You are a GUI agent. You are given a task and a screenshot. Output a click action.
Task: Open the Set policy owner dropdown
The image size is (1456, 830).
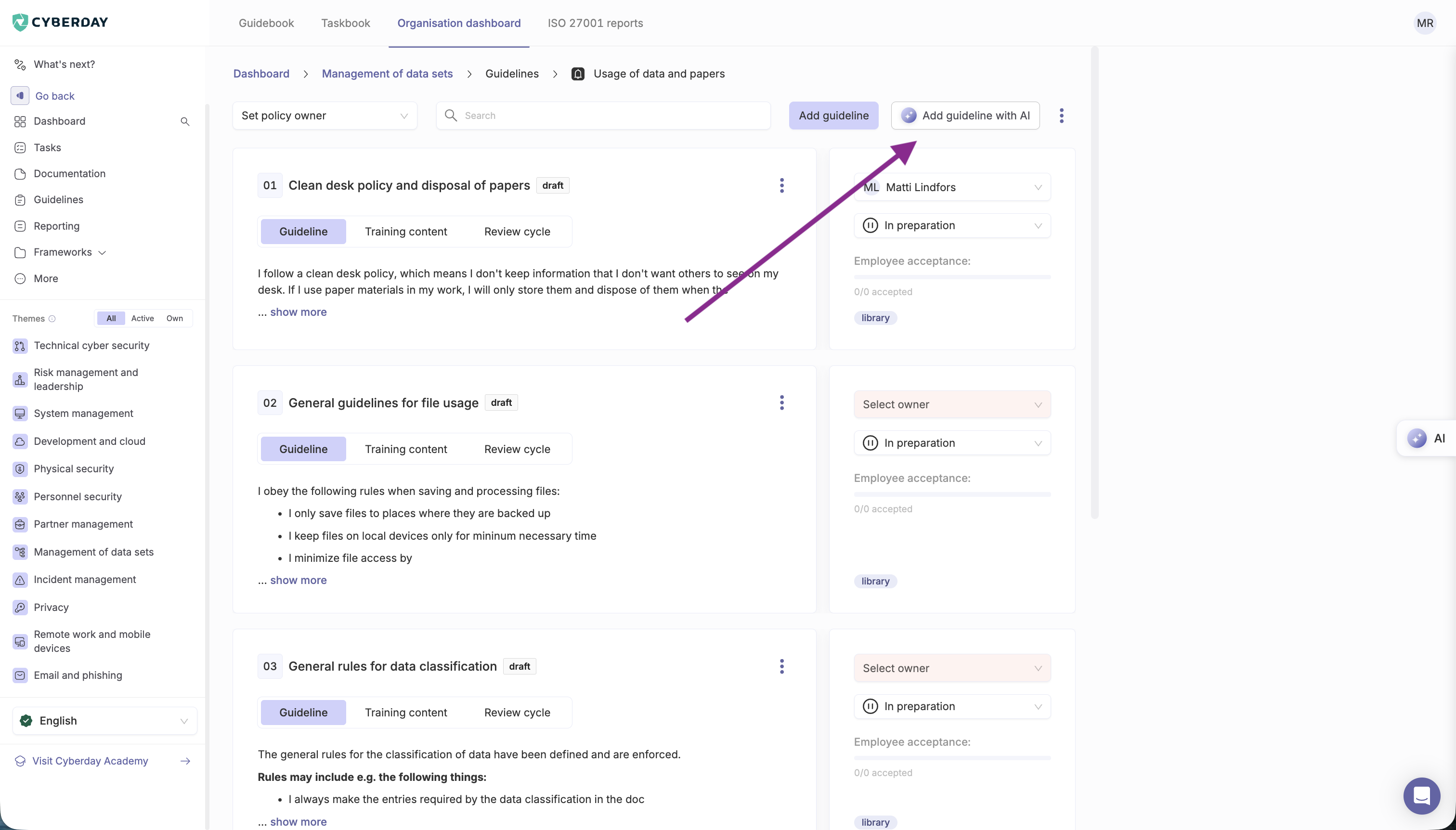(x=325, y=116)
